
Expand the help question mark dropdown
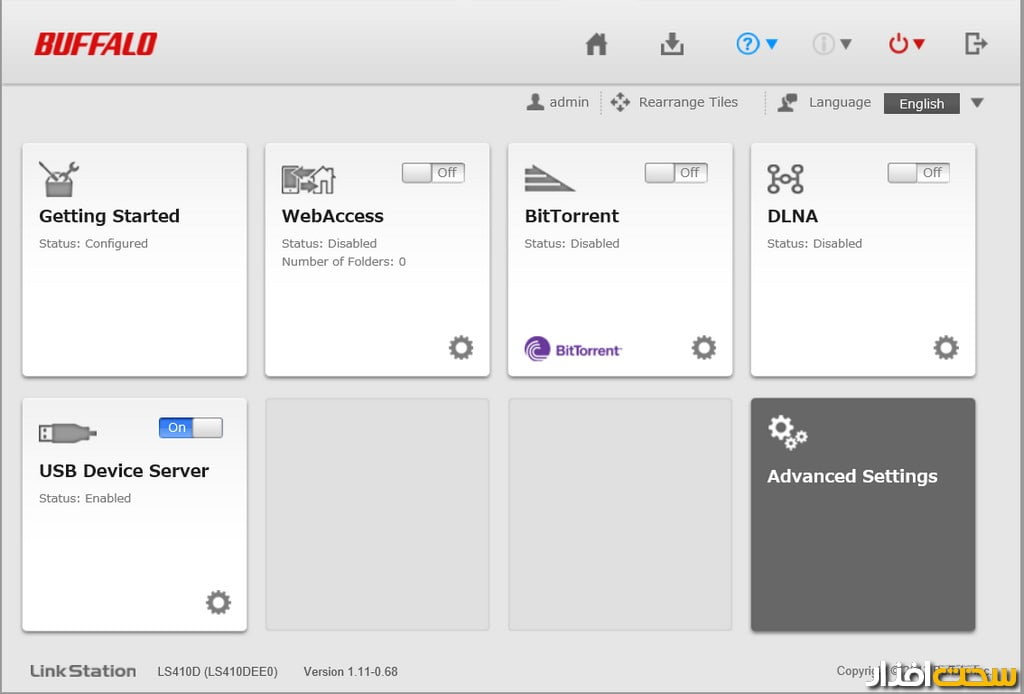tap(757, 44)
